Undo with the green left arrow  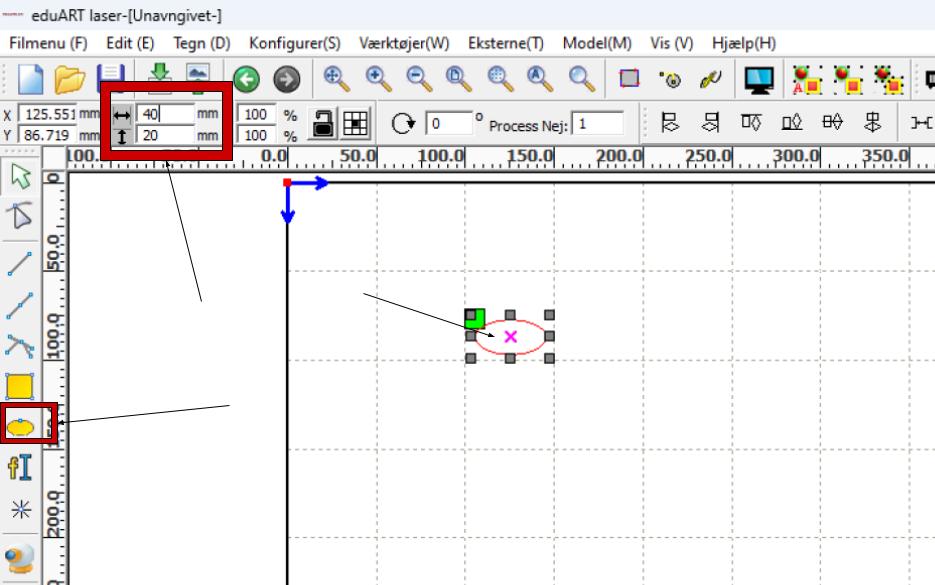coord(246,79)
